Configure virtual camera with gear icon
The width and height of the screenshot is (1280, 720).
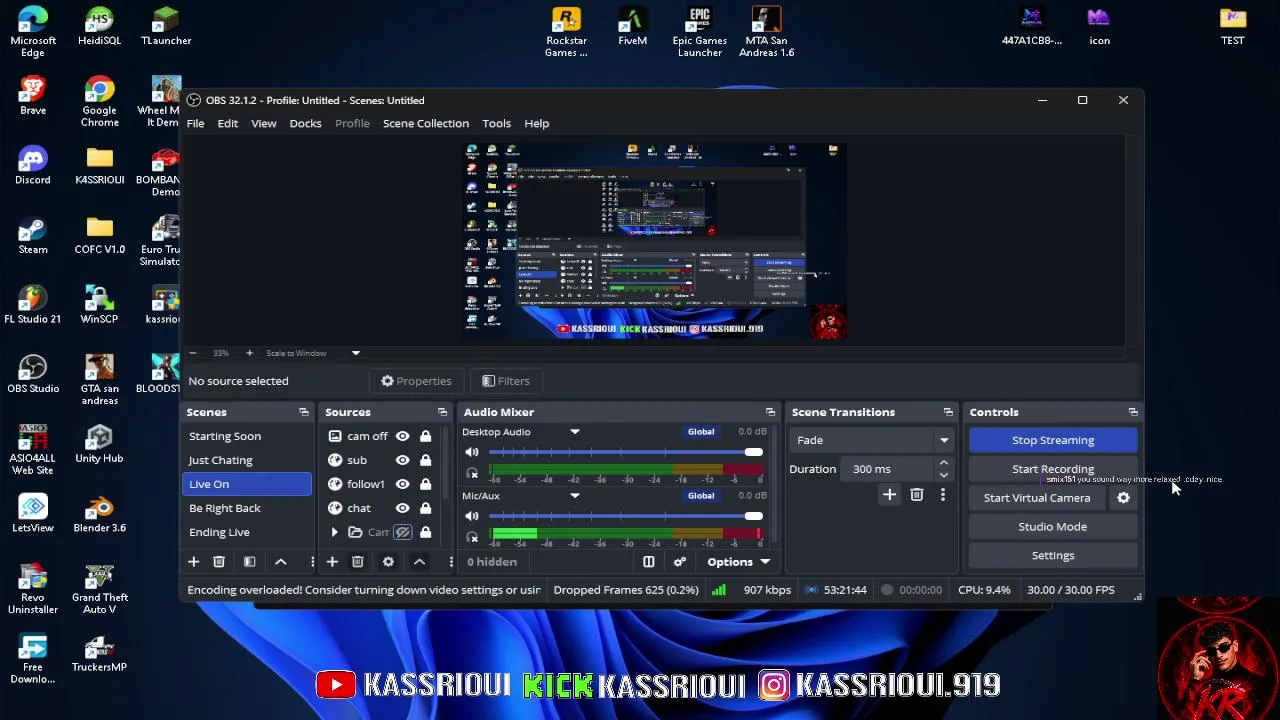coord(1123,498)
